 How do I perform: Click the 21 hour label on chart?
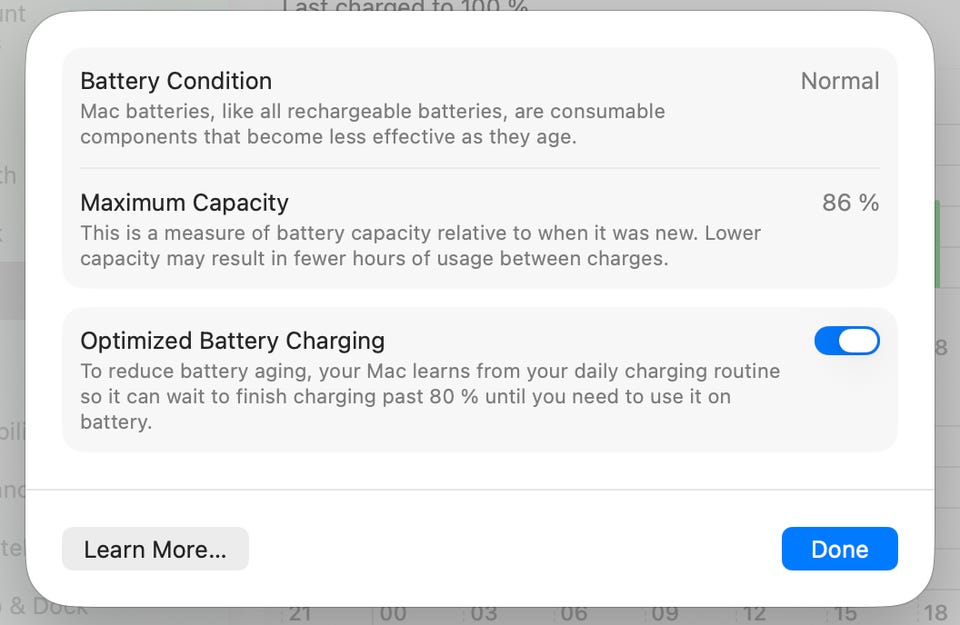tap(298, 613)
